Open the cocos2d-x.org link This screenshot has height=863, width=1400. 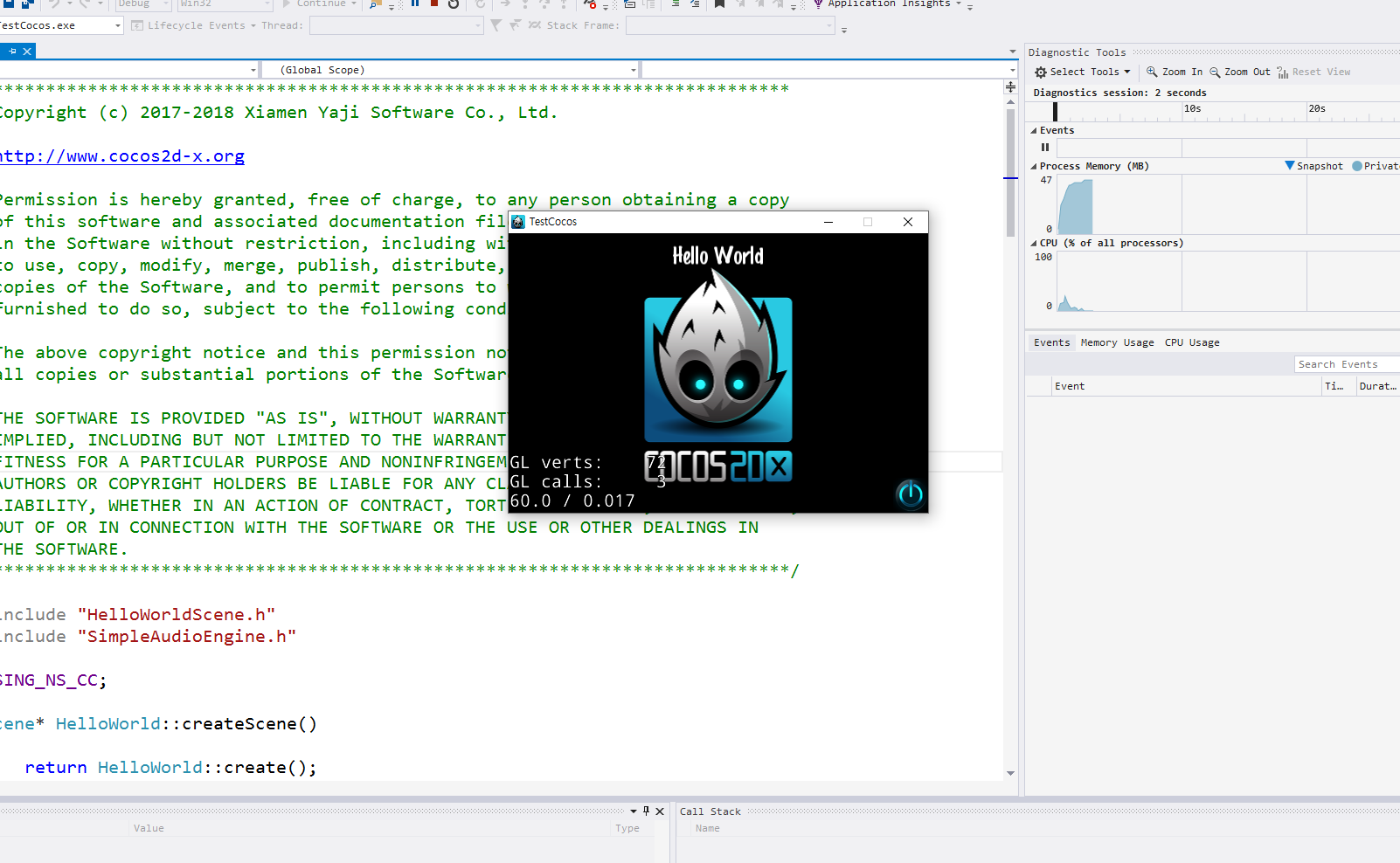pyautogui.click(x=121, y=156)
